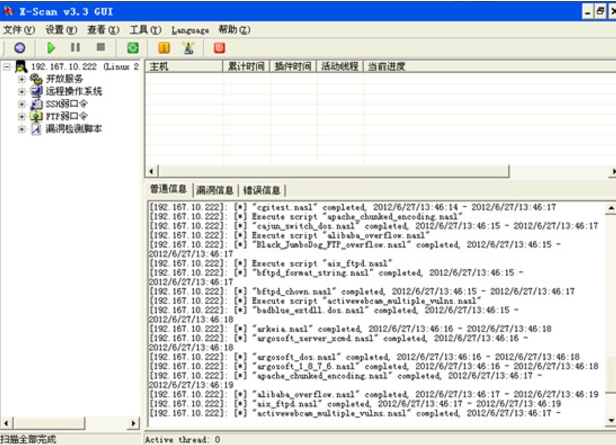Viewport: 616px width, 445px height.
Task: Click the 扫描全部完成 status text
Action: click(28, 439)
